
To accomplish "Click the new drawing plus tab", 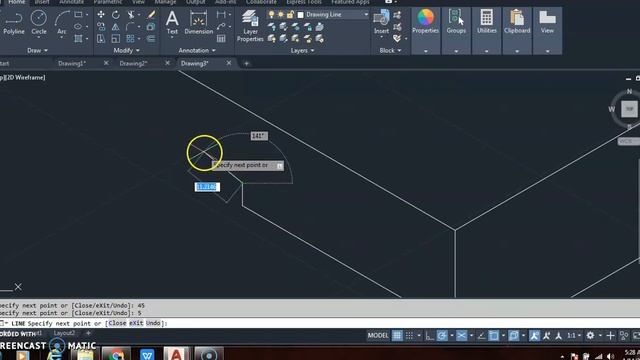I will click(246, 63).
